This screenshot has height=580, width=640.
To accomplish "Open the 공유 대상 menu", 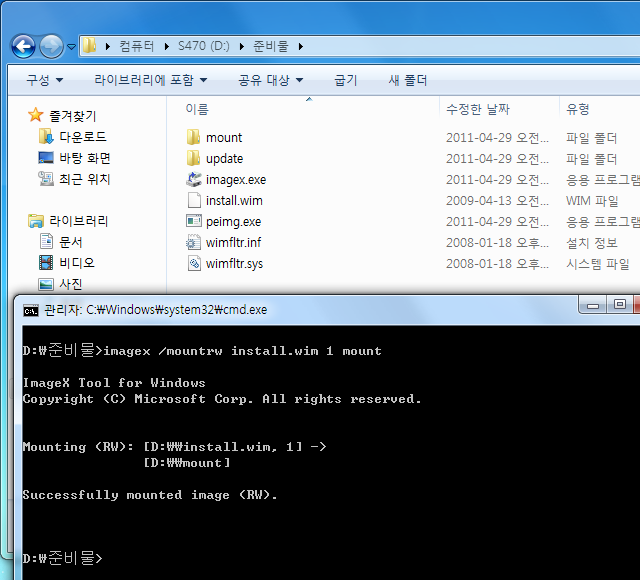I will tap(271, 80).
